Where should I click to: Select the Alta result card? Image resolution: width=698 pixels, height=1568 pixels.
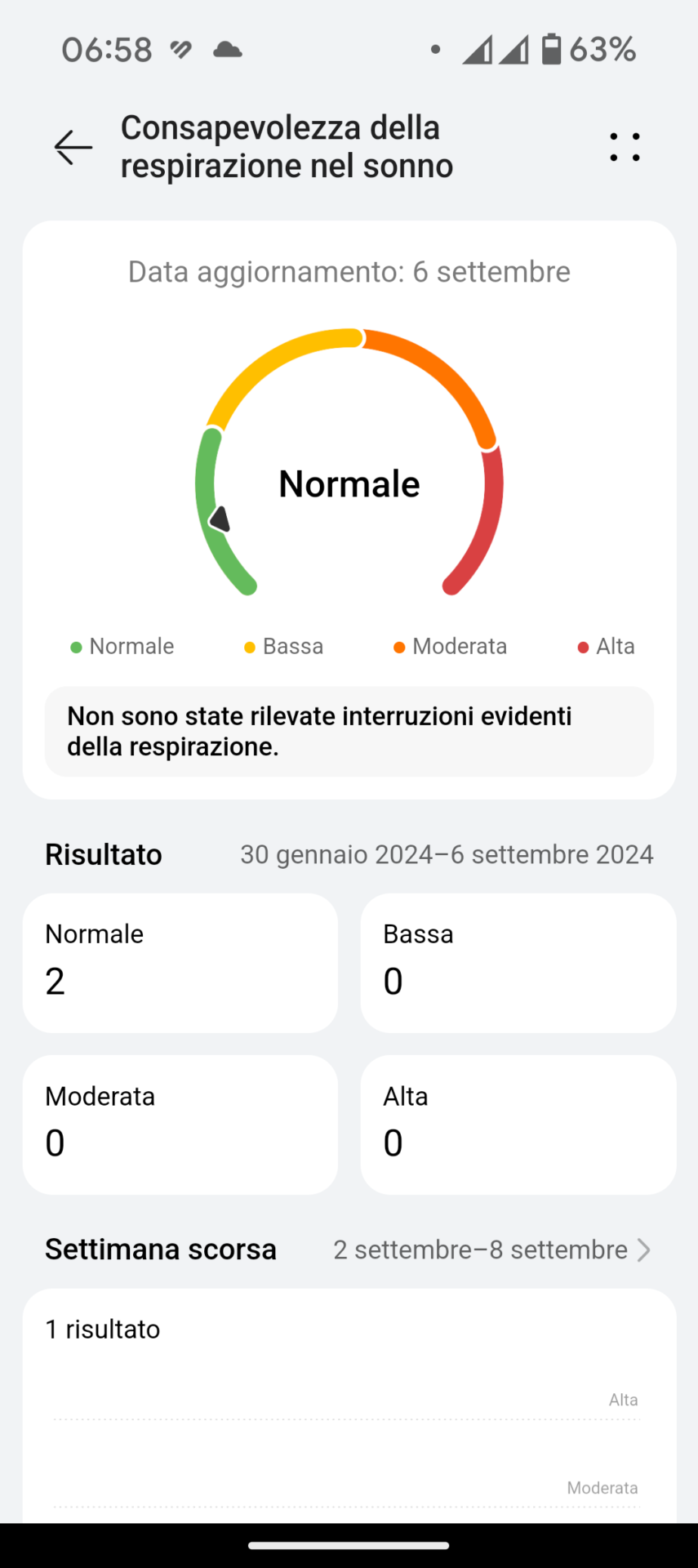[x=518, y=1125]
